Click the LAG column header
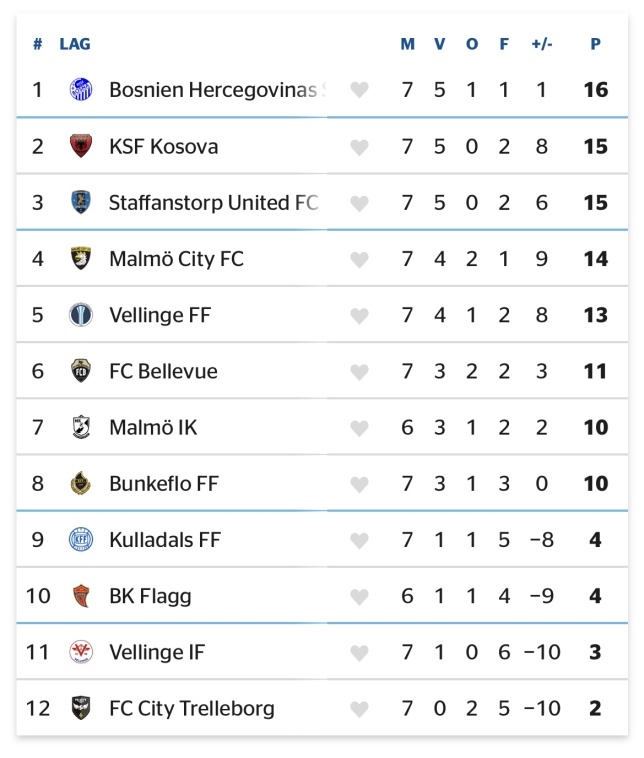 (x=75, y=44)
